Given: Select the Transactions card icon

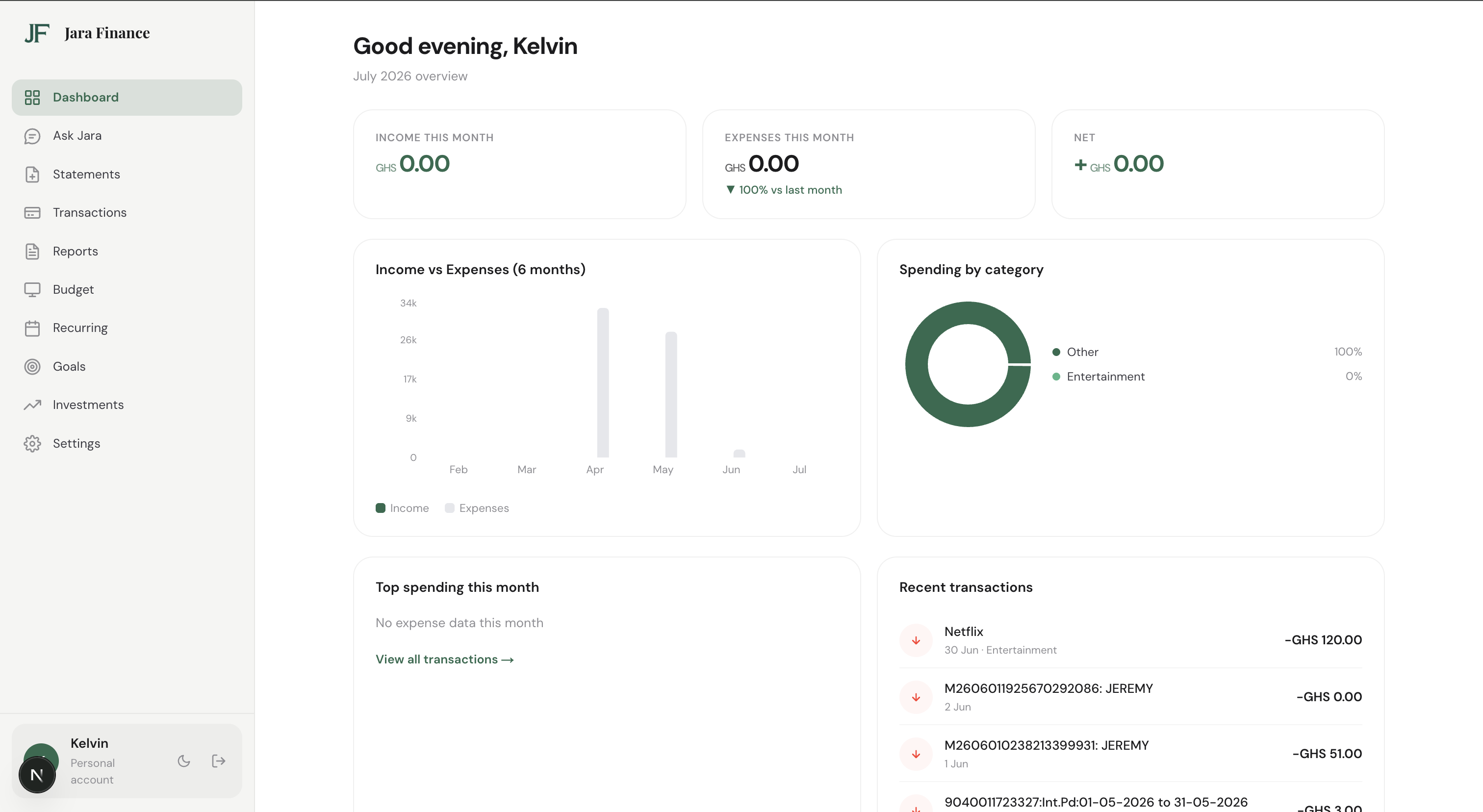Looking at the screenshot, I should [32, 213].
